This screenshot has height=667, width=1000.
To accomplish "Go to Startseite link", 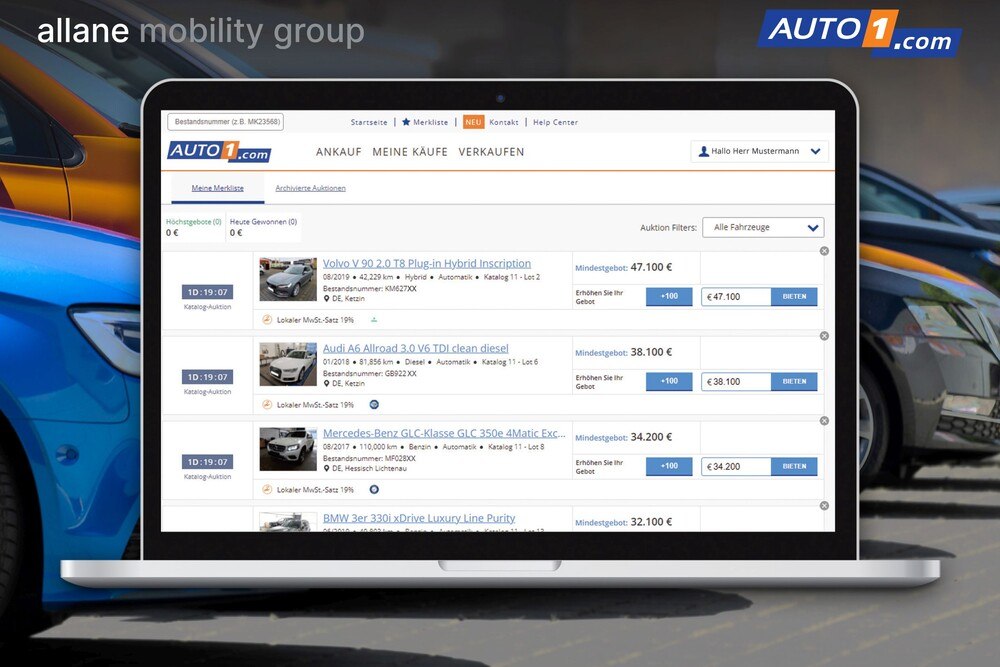I will 369,122.
